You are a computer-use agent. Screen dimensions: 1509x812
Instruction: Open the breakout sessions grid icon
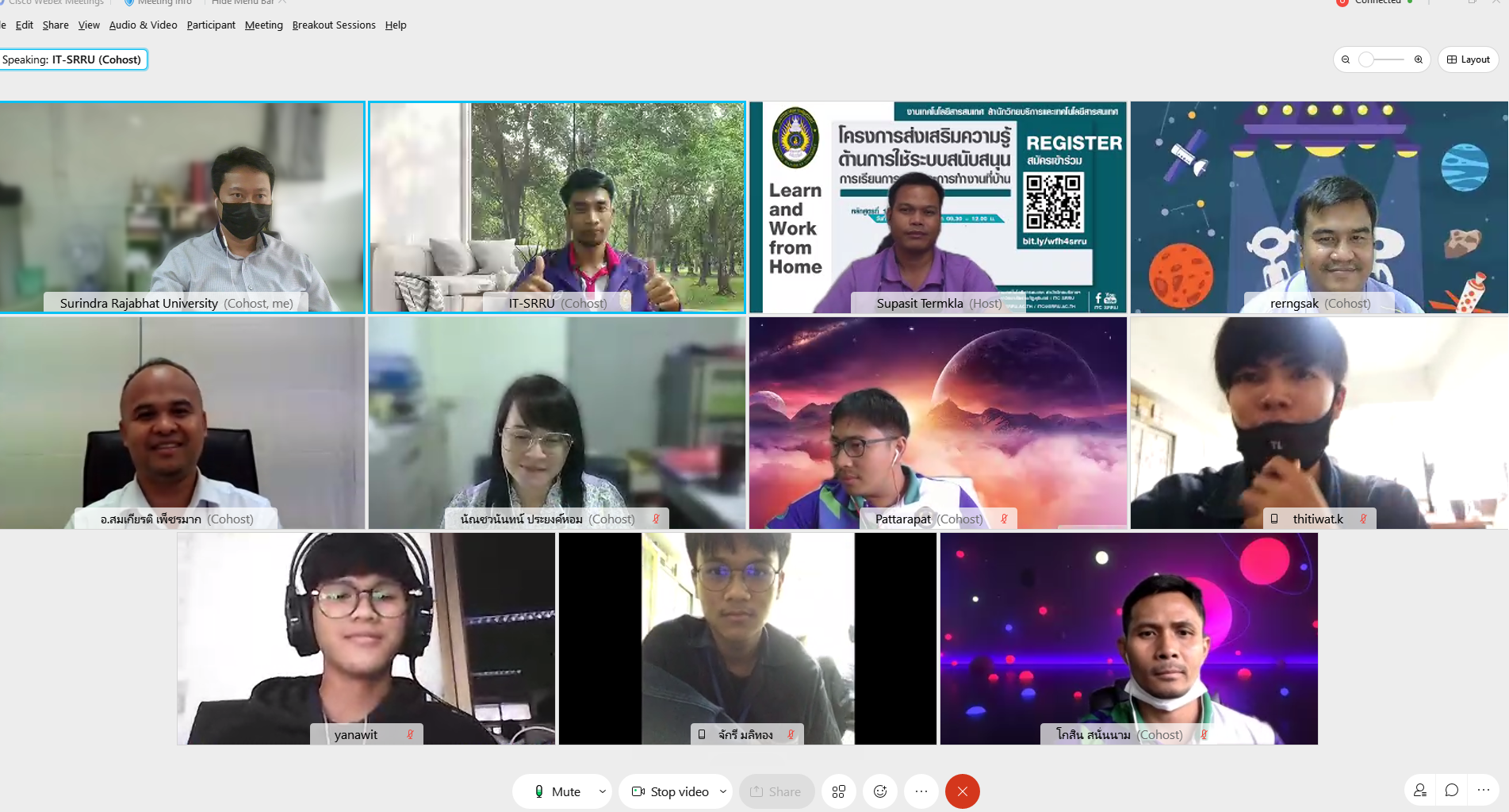click(838, 791)
